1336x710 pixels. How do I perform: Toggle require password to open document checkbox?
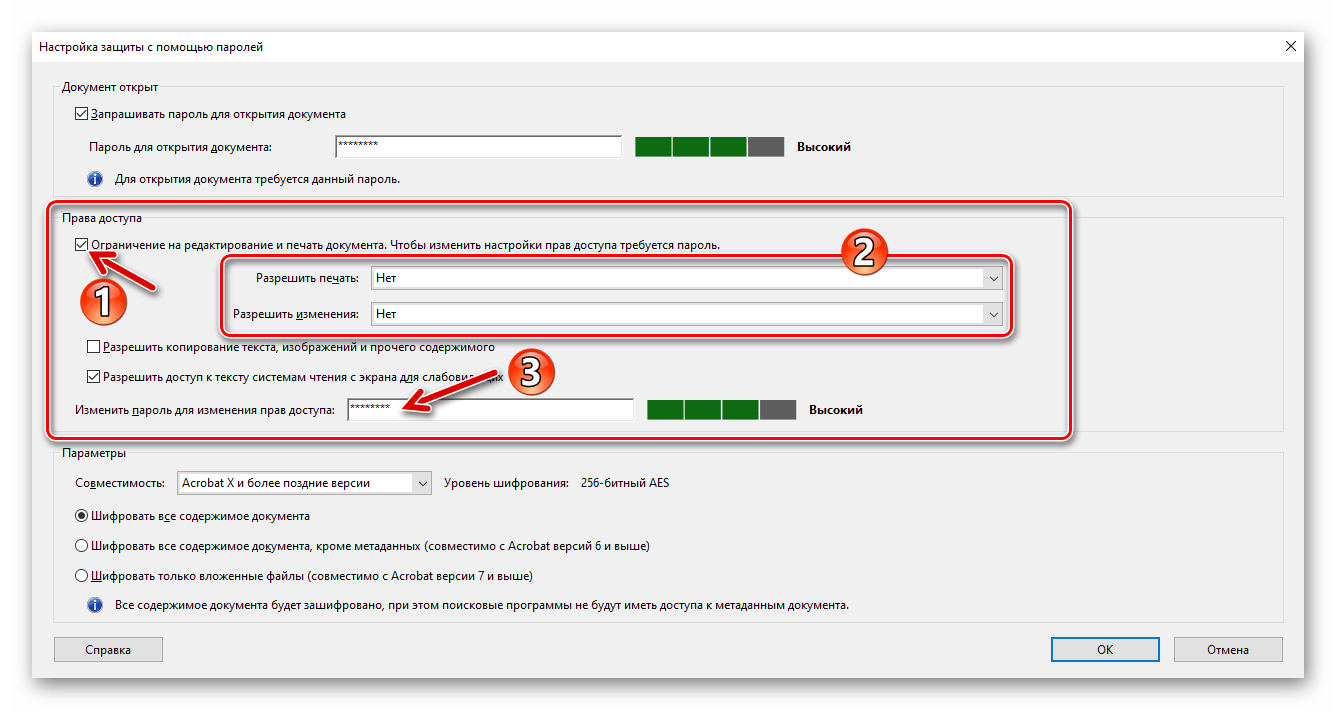tap(82, 114)
